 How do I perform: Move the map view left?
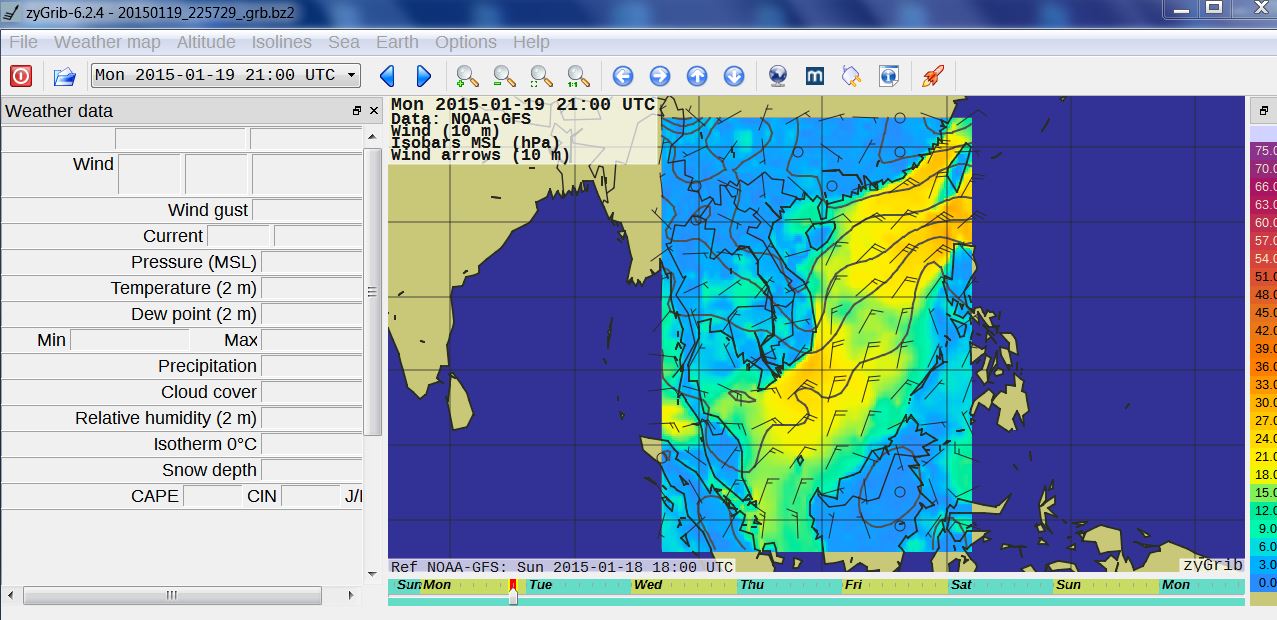pos(623,76)
